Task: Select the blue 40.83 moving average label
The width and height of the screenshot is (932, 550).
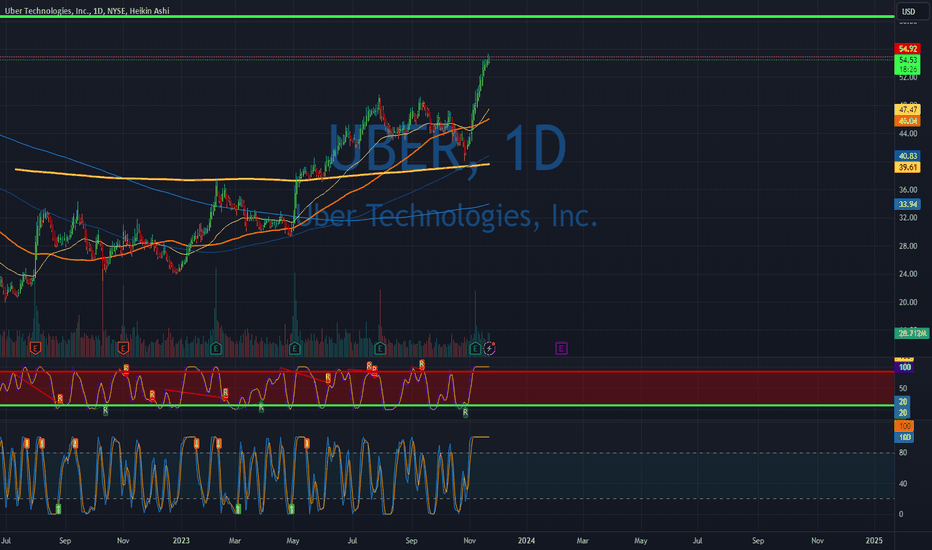Action: click(907, 156)
